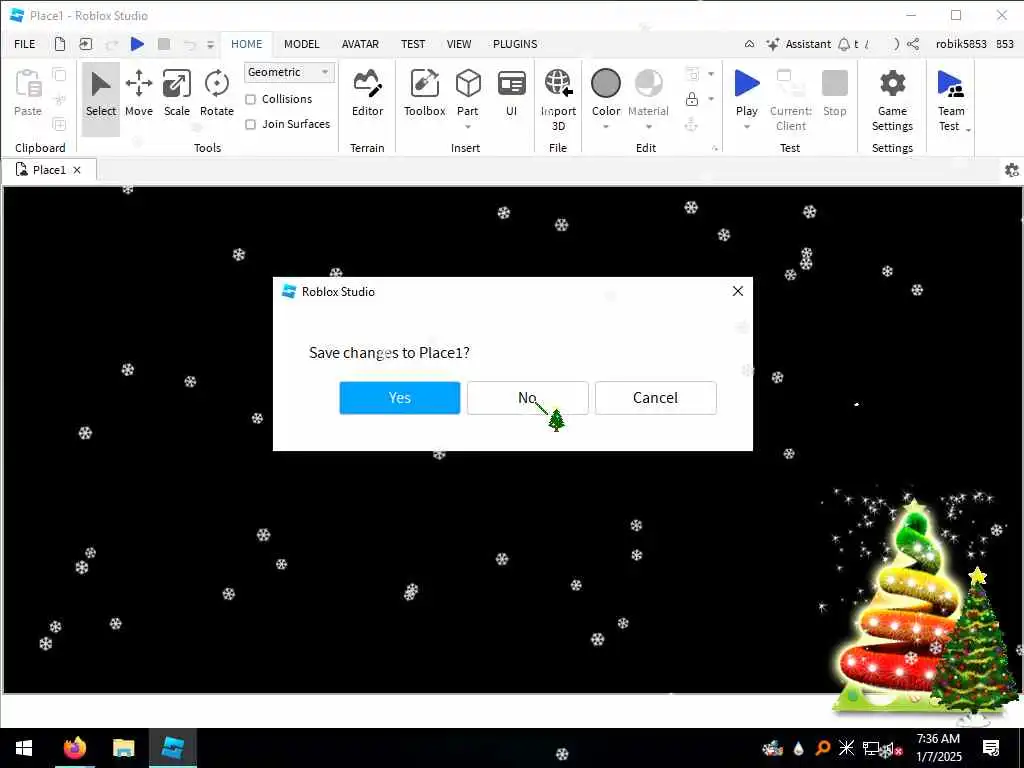This screenshot has height=768, width=1024.
Task: Collapse the ribbon with the caret icon
Action: click(749, 44)
